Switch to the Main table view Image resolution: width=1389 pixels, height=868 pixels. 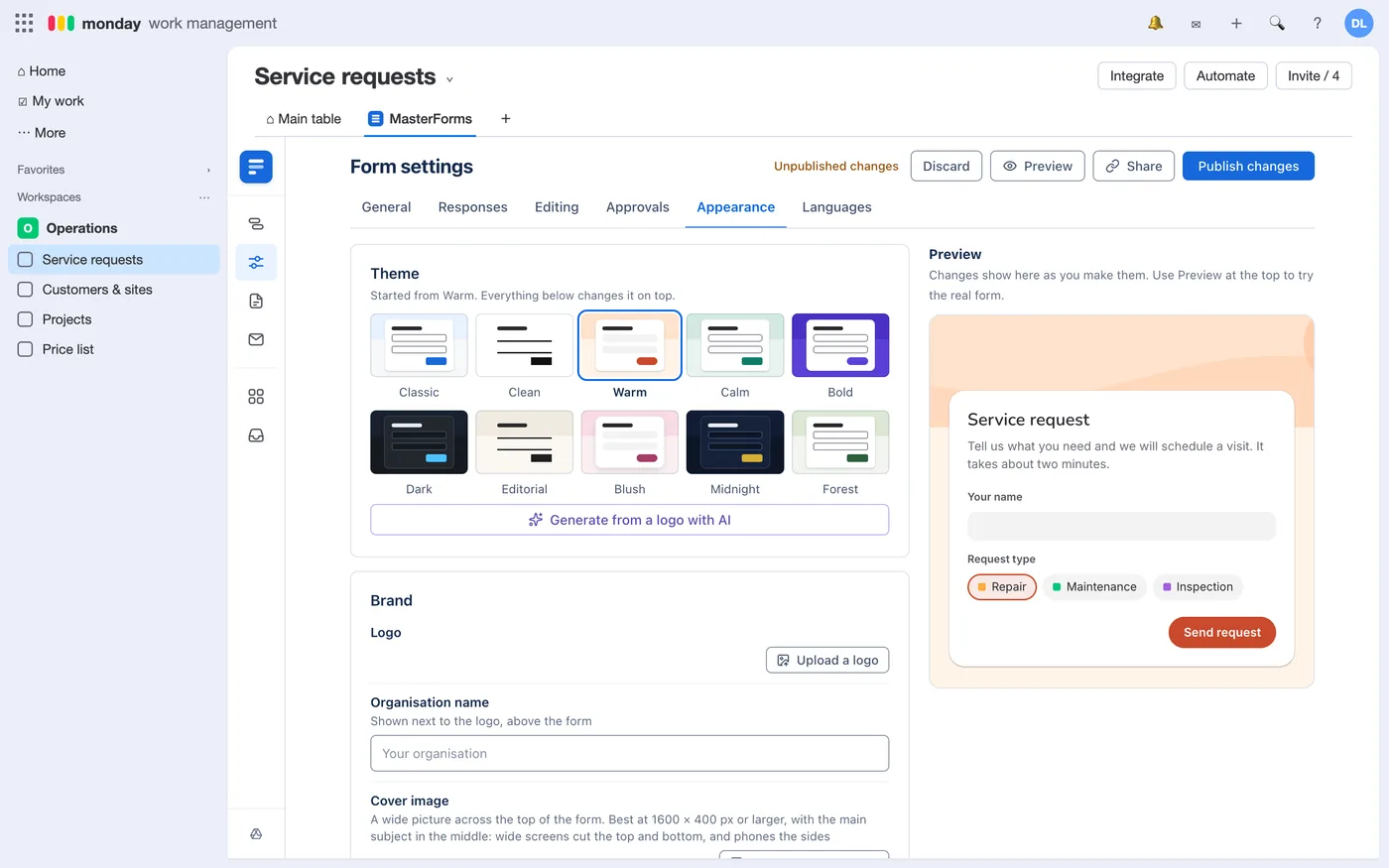303,119
